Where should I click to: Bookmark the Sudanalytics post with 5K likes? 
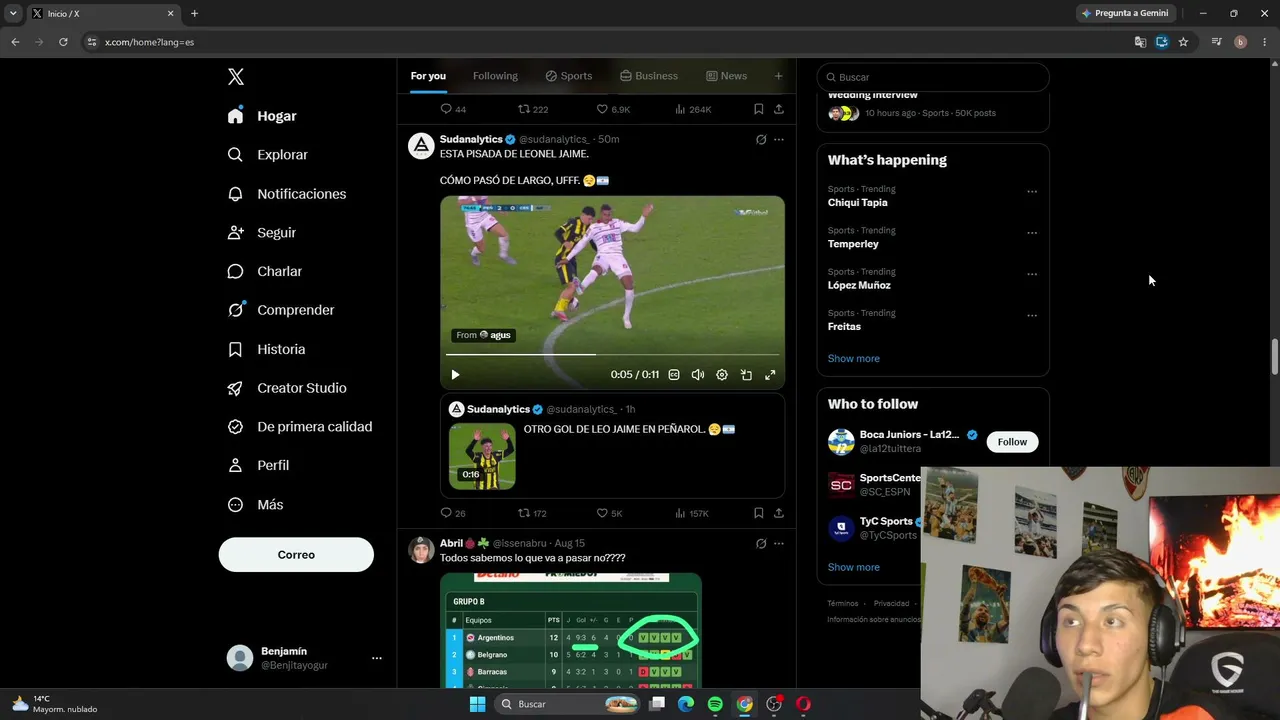pyautogui.click(x=758, y=513)
